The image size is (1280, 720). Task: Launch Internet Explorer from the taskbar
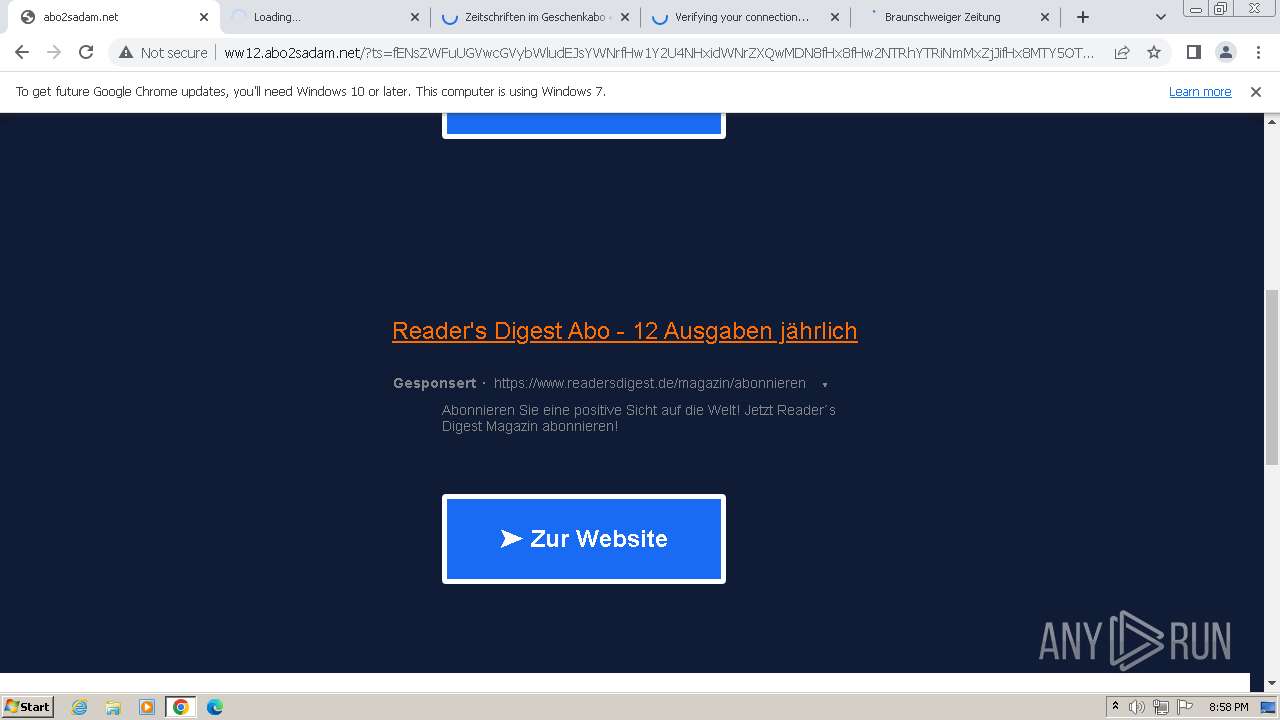(x=80, y=707)
